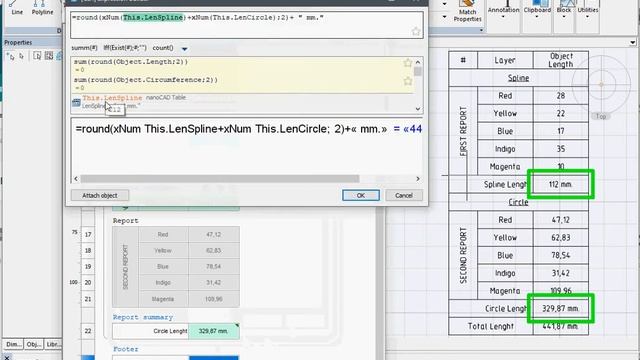Viewport: 640px width, 360px height.
Task: Click the Layer header in drawing table
Action: point(505,60)
